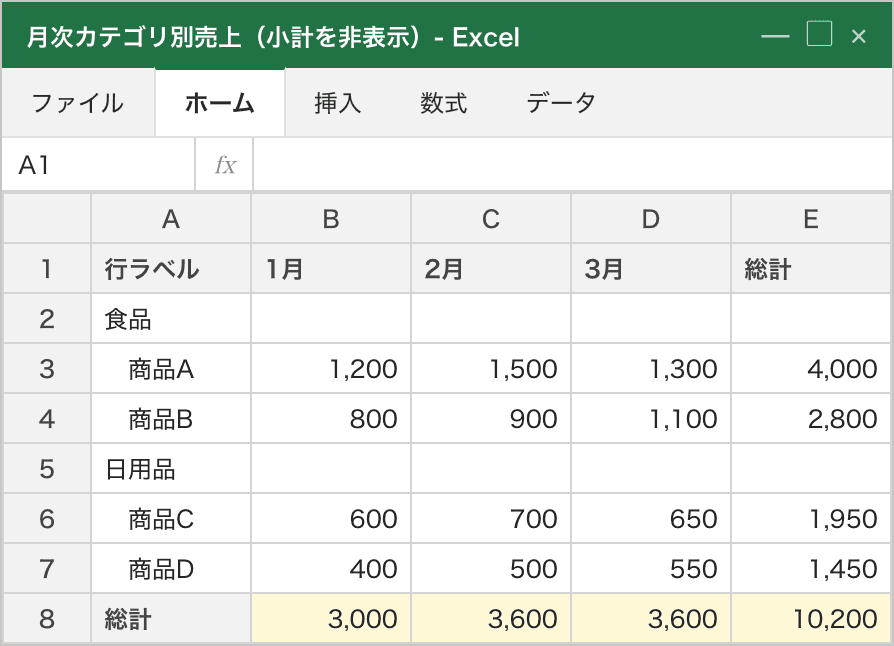
Task: Click the cell with value 1,300
Action: tap(651, 369)
